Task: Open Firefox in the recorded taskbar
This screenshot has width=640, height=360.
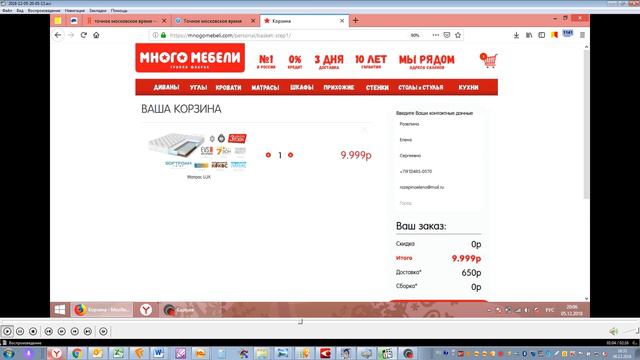Action: tap(102, 310)
